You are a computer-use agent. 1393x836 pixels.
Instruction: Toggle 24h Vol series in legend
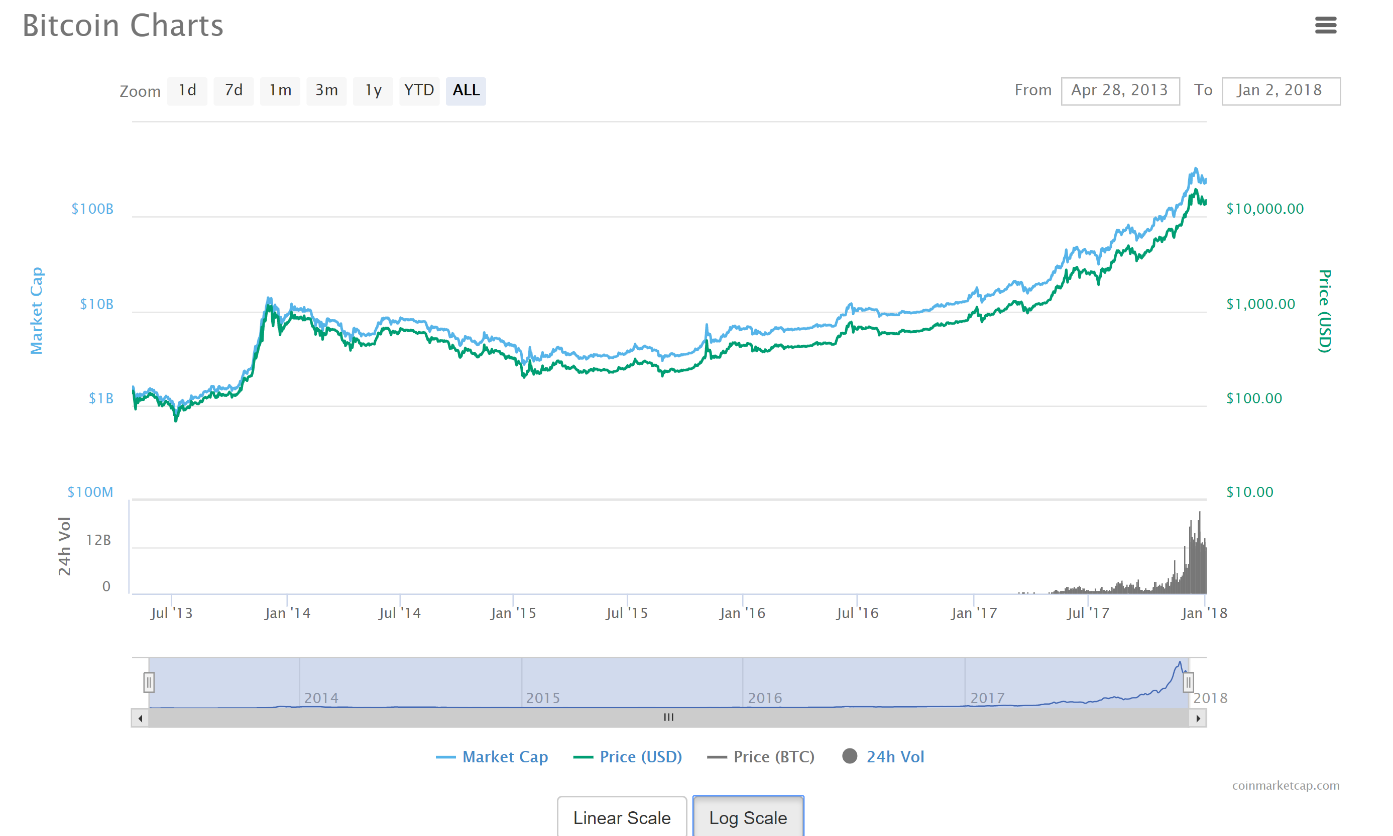pos(883,757)
